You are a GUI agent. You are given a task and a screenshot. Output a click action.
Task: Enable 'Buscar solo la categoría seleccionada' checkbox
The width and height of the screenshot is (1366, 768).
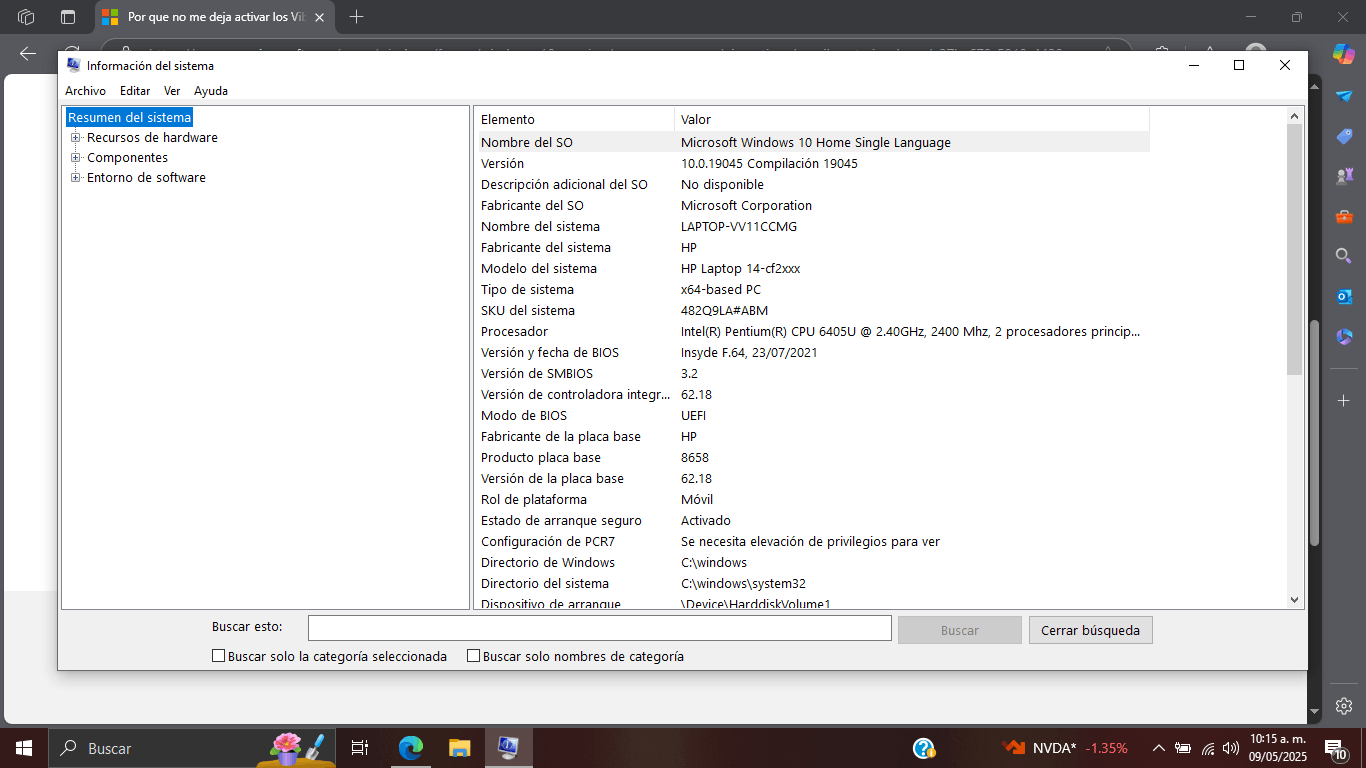point(219,656)
